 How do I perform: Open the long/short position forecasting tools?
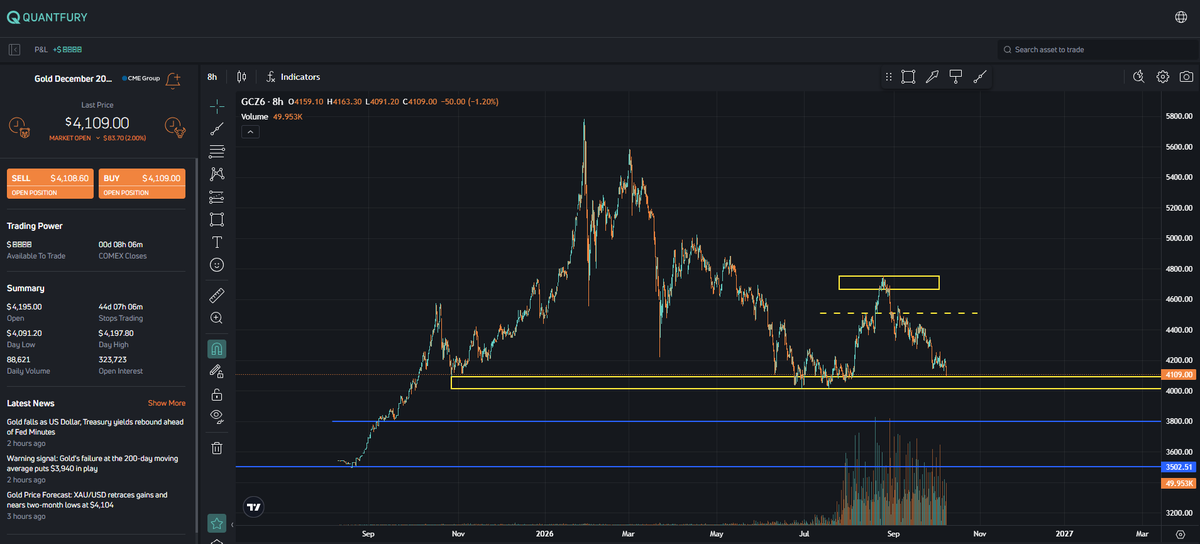tap(217, 197)
